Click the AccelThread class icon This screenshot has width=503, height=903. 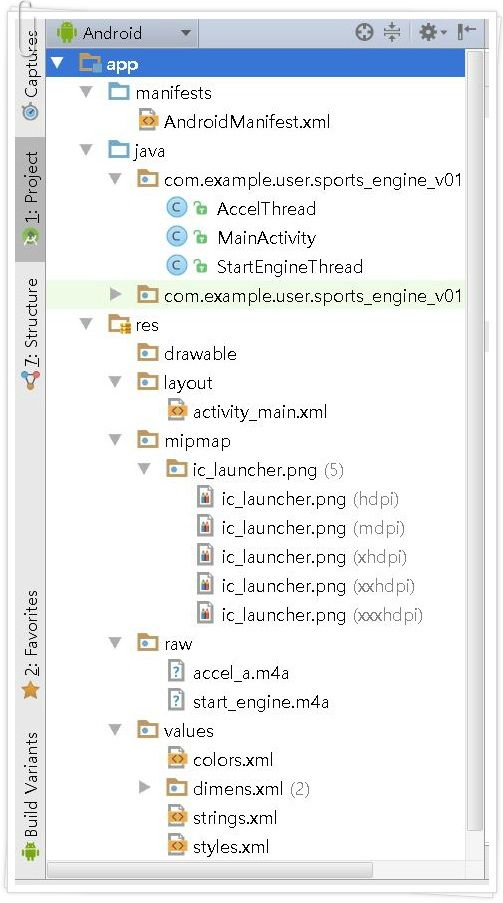click(x=177, y=207)
